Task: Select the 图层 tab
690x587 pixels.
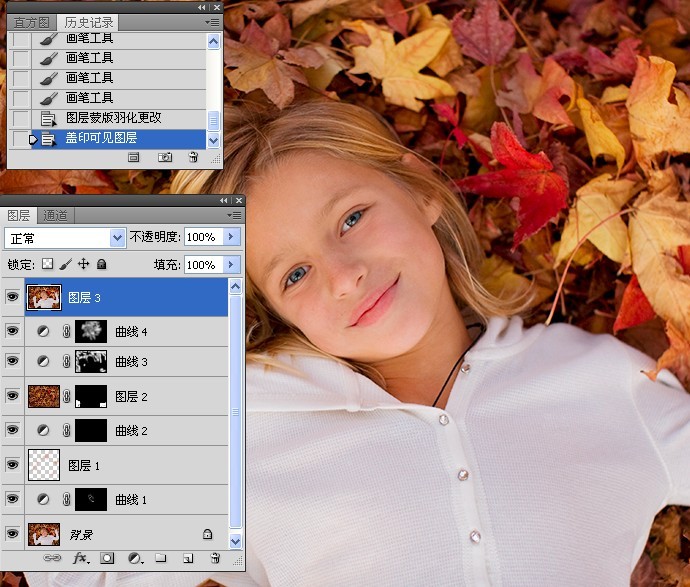Action: [18, 216]
